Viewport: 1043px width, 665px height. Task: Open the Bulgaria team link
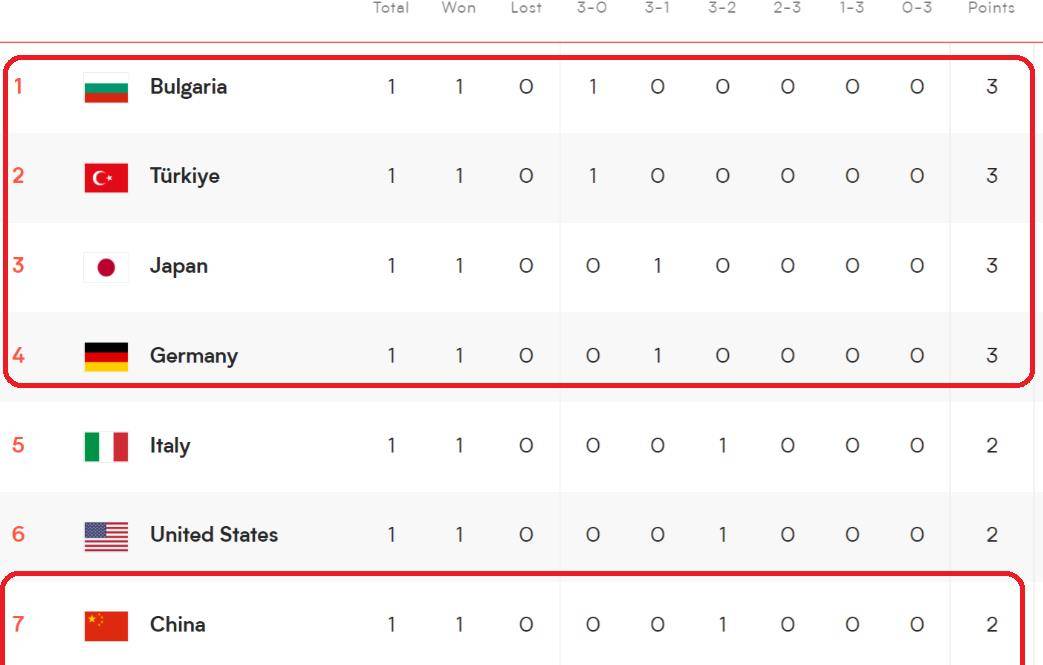(188, 87)
